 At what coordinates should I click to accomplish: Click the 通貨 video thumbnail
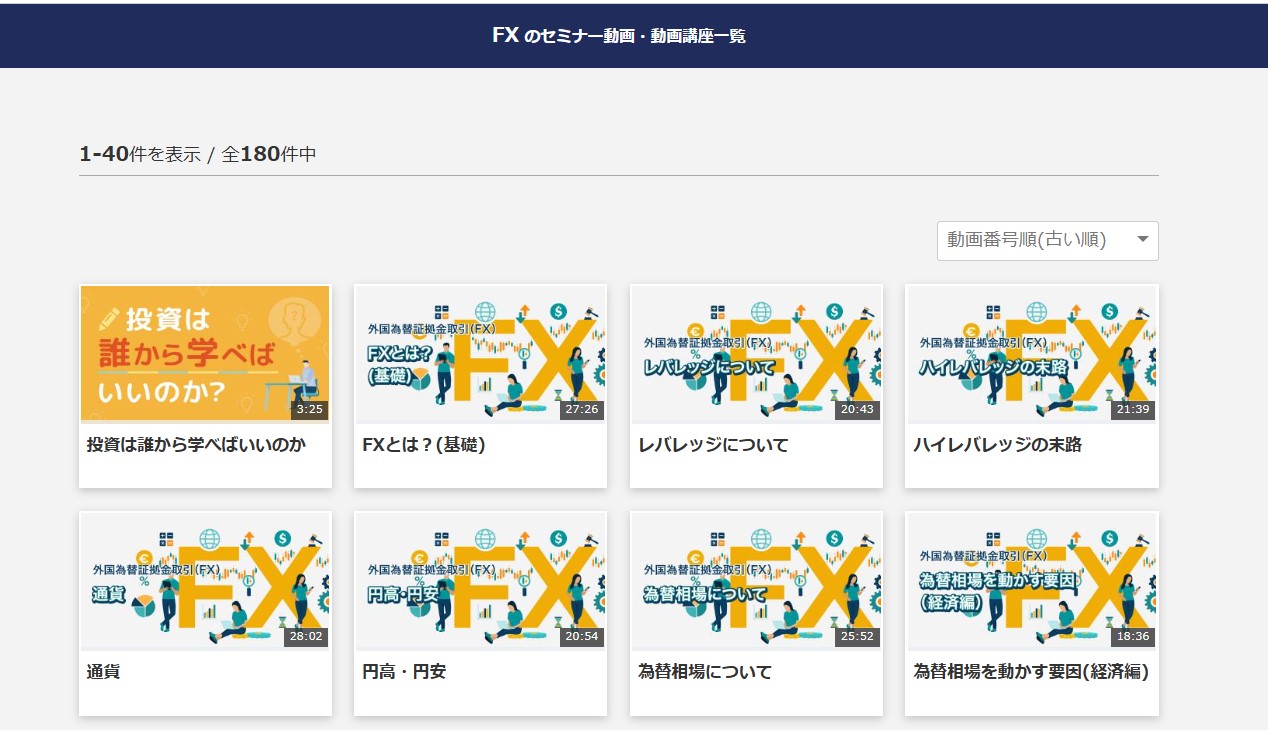[205, 580]
